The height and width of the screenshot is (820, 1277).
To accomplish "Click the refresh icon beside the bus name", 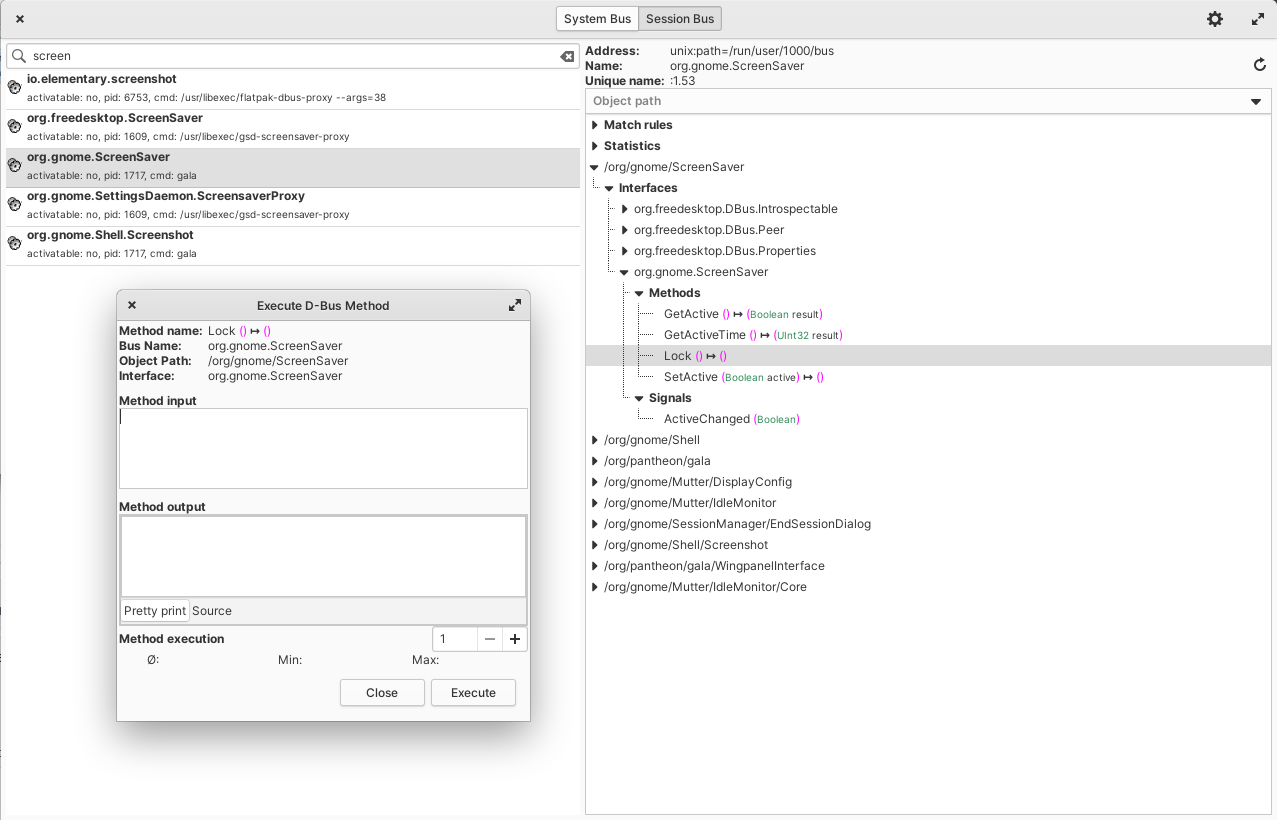I will (x=1260, y=65).
